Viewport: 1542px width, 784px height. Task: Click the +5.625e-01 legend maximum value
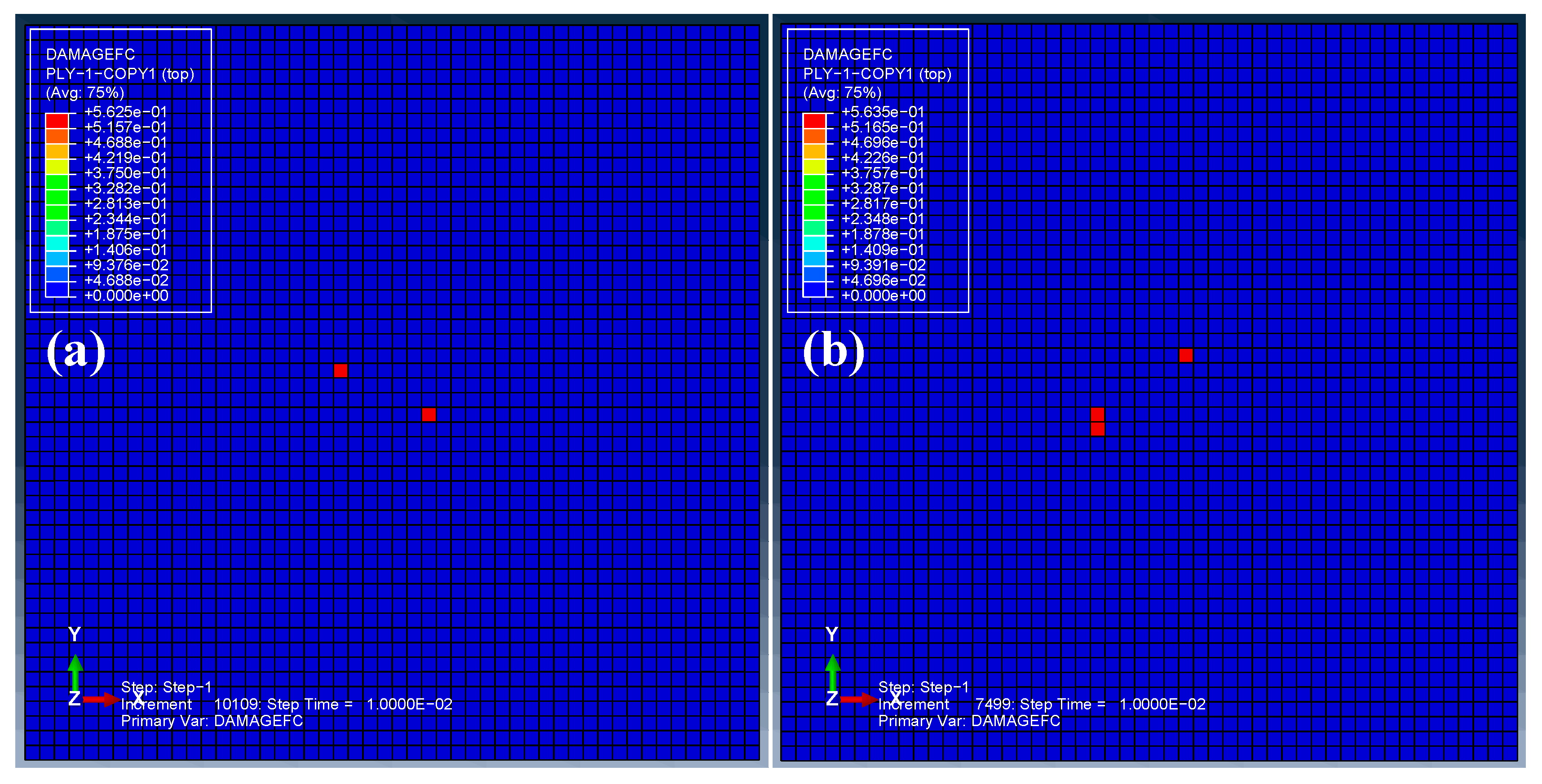[126, 112]
